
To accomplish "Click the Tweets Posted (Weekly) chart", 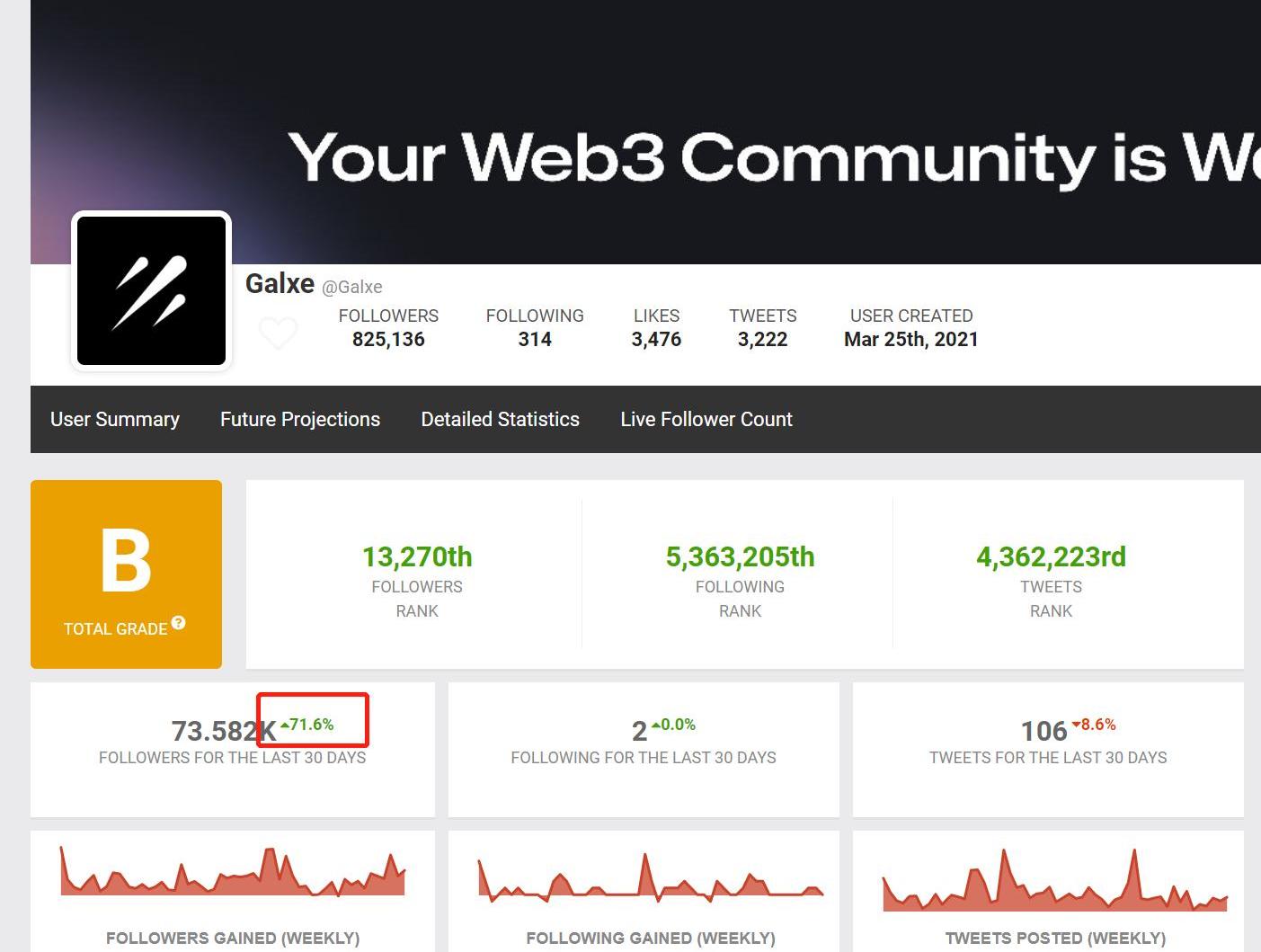I will [x=1055, y=880].
